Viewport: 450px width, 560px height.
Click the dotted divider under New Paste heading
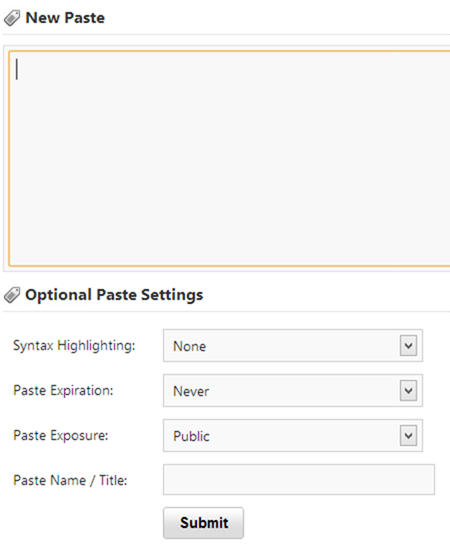point(226,35)
